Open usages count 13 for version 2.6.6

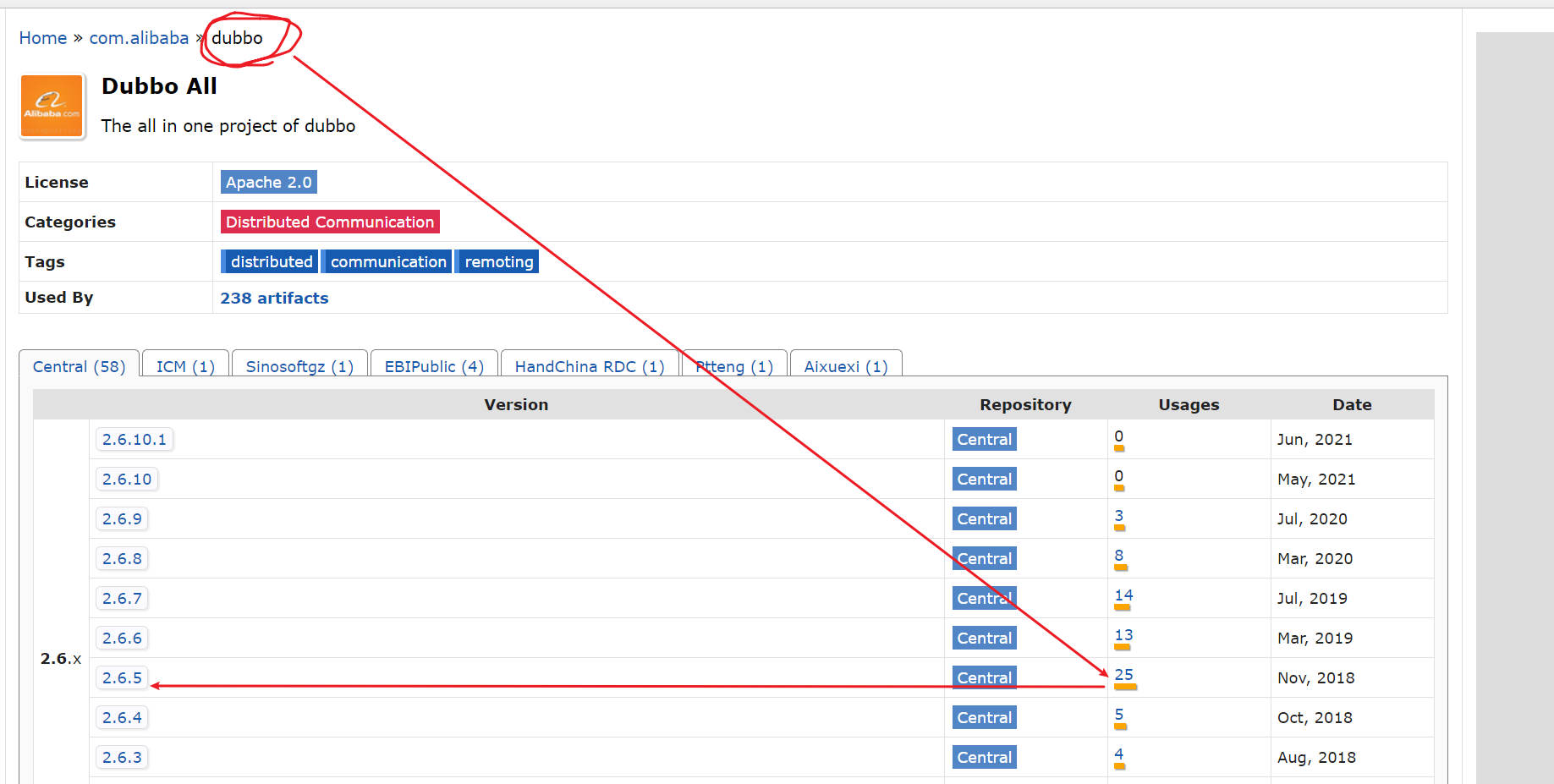(x=1123, y=635)
